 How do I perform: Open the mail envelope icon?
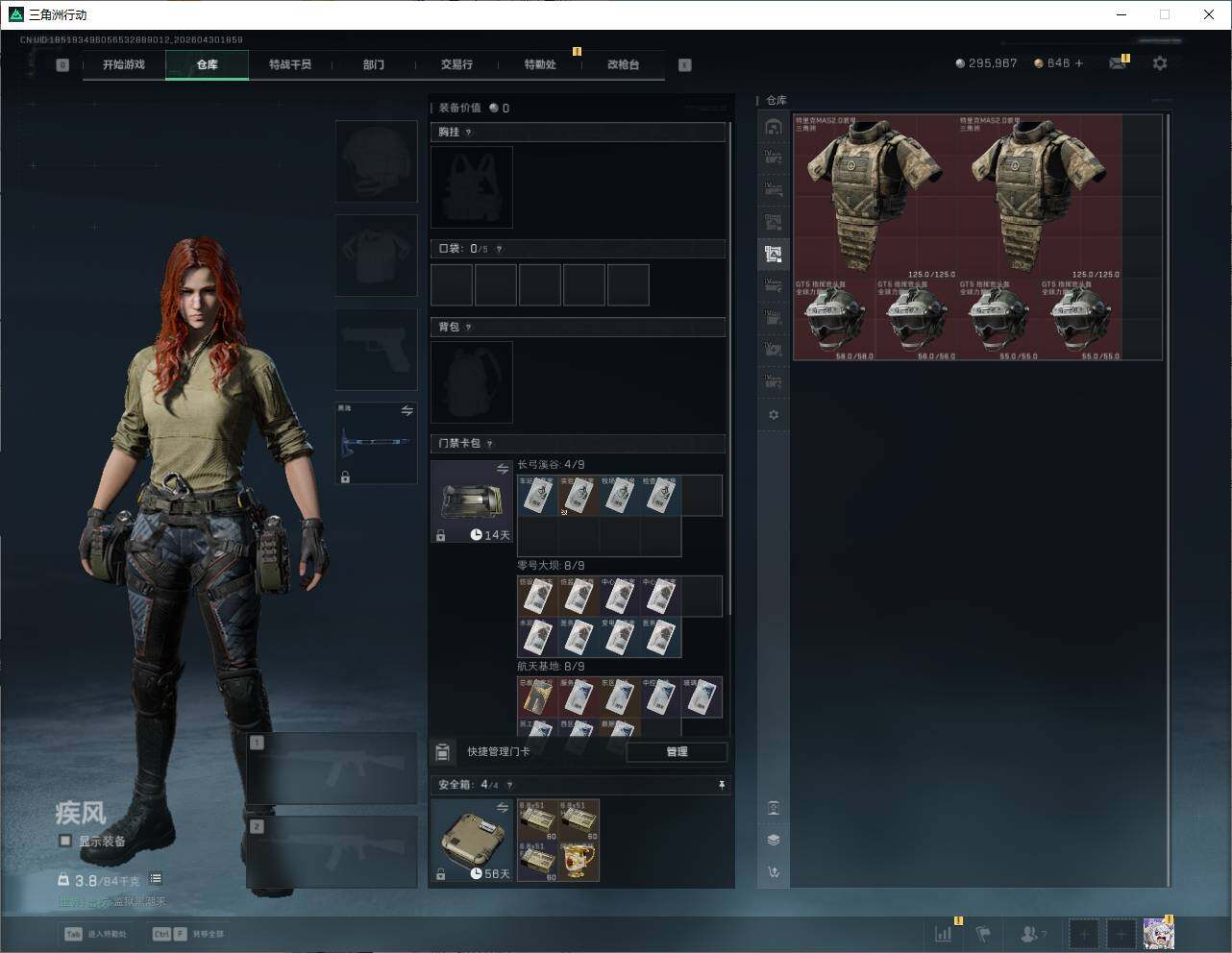pyautogui.click(x=1118, y=63)
